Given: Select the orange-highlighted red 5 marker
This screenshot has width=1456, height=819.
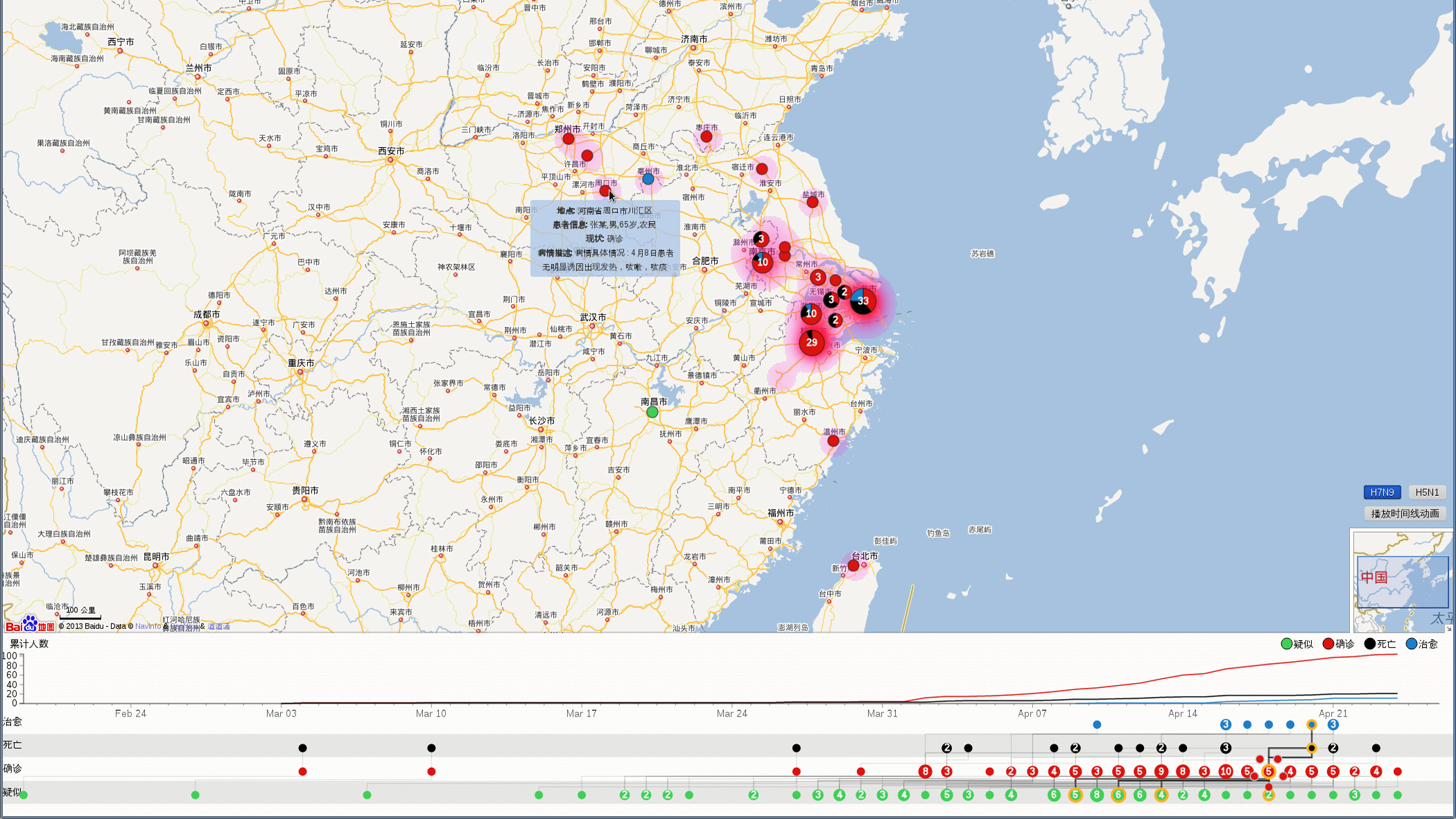Looking at the screenshot, I should click(x=1269, y=771).
